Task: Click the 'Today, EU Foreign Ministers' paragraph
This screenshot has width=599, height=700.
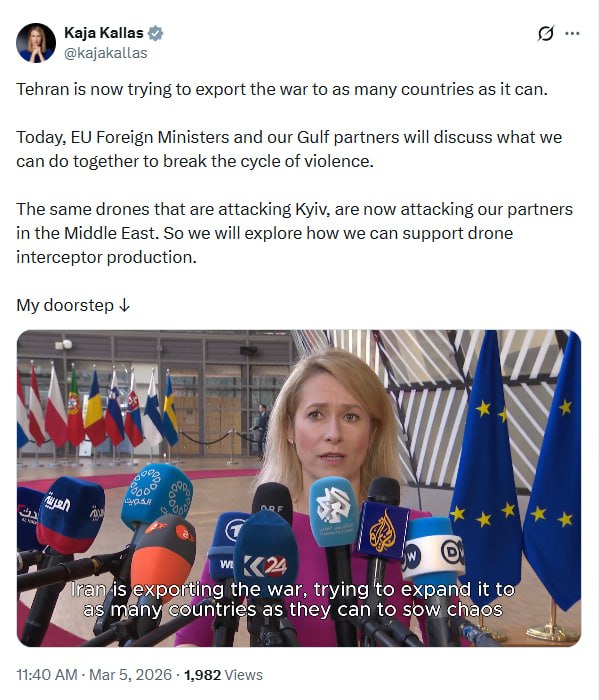Action: pyautogui.click(x=289, y=149)
